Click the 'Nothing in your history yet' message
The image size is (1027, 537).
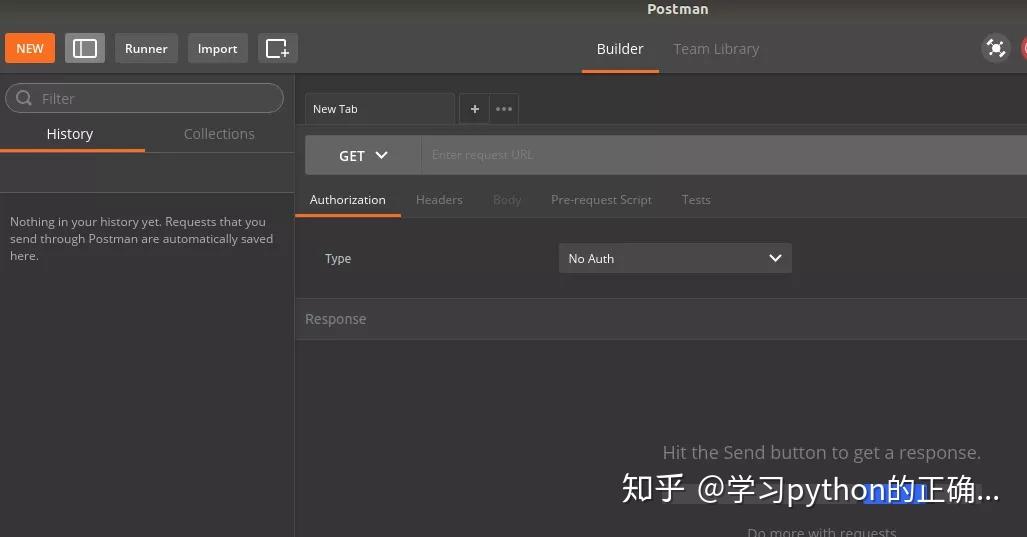[141, 239]
